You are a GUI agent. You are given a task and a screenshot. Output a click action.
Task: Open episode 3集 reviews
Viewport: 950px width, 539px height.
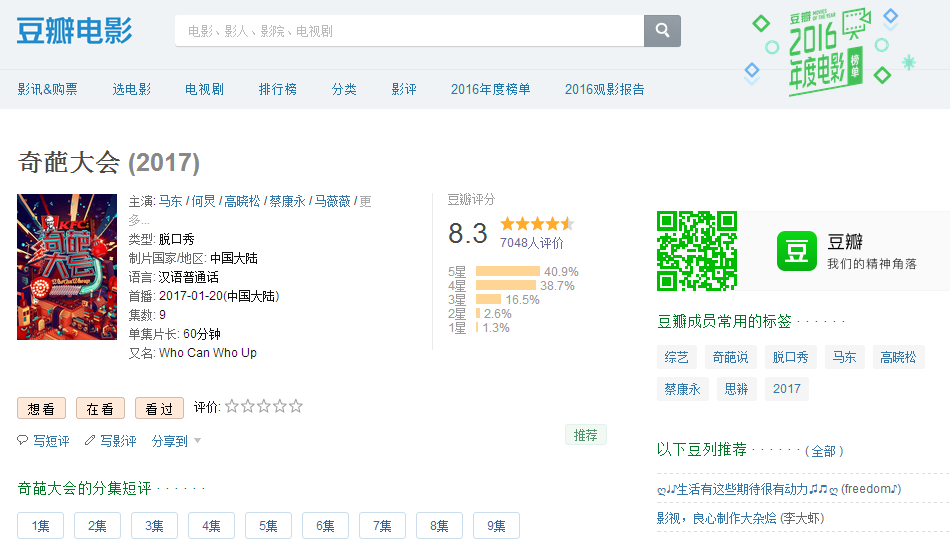click(154, 526)
